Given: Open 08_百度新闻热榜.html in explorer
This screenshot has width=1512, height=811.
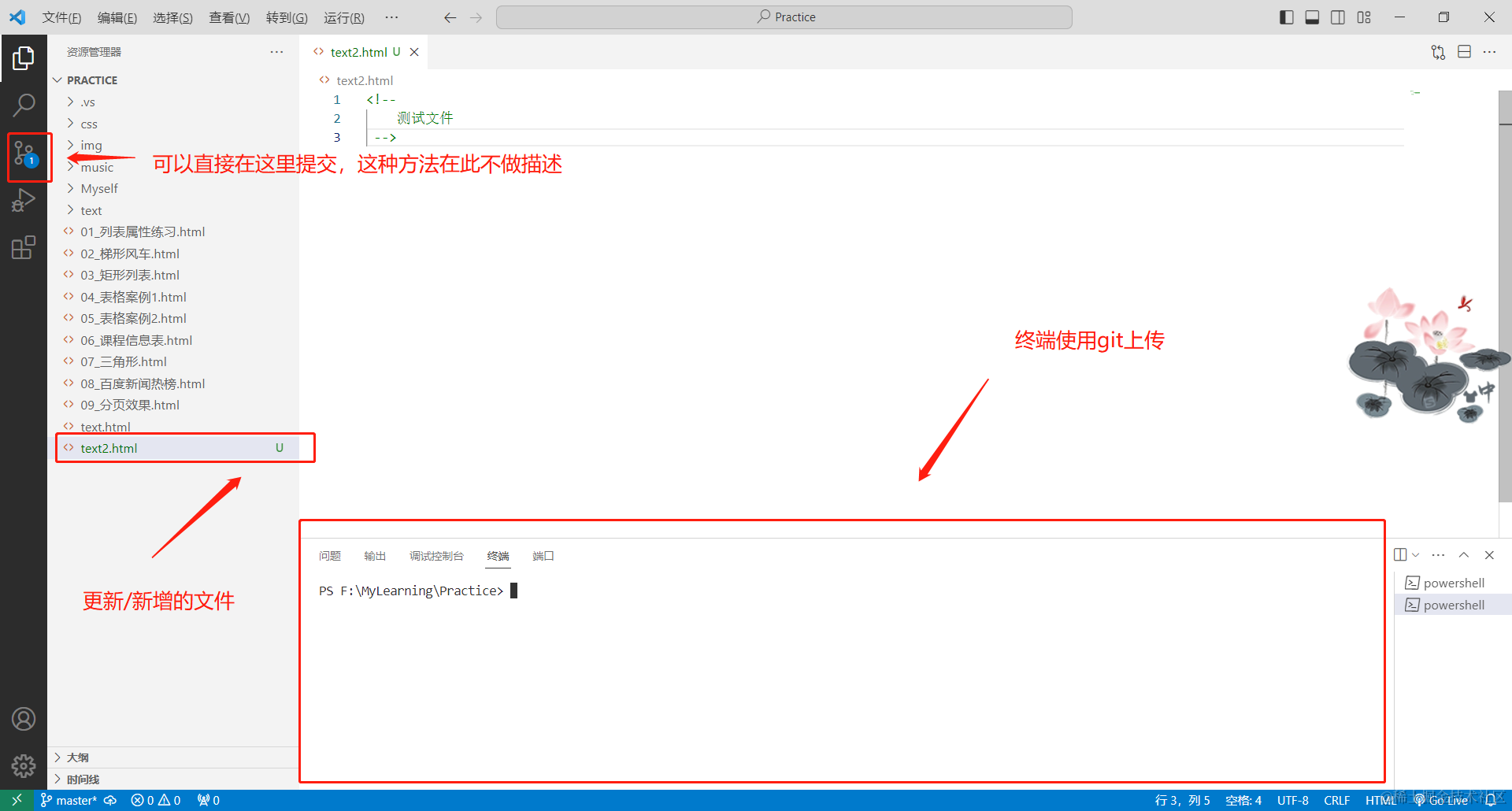Looking at the screenshot, I should [143, 384].
